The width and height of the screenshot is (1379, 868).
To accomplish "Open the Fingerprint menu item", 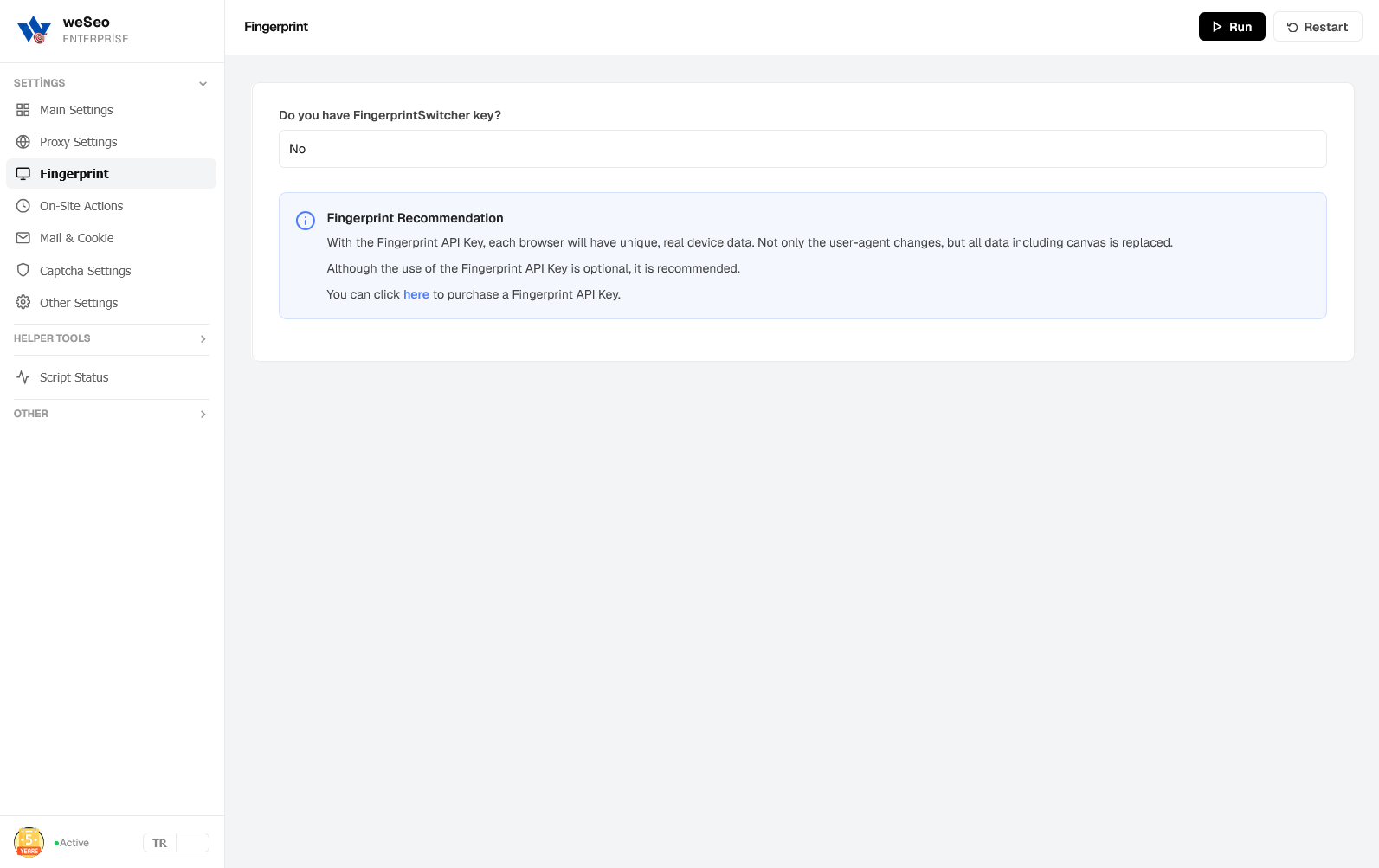I will point(112,174).
